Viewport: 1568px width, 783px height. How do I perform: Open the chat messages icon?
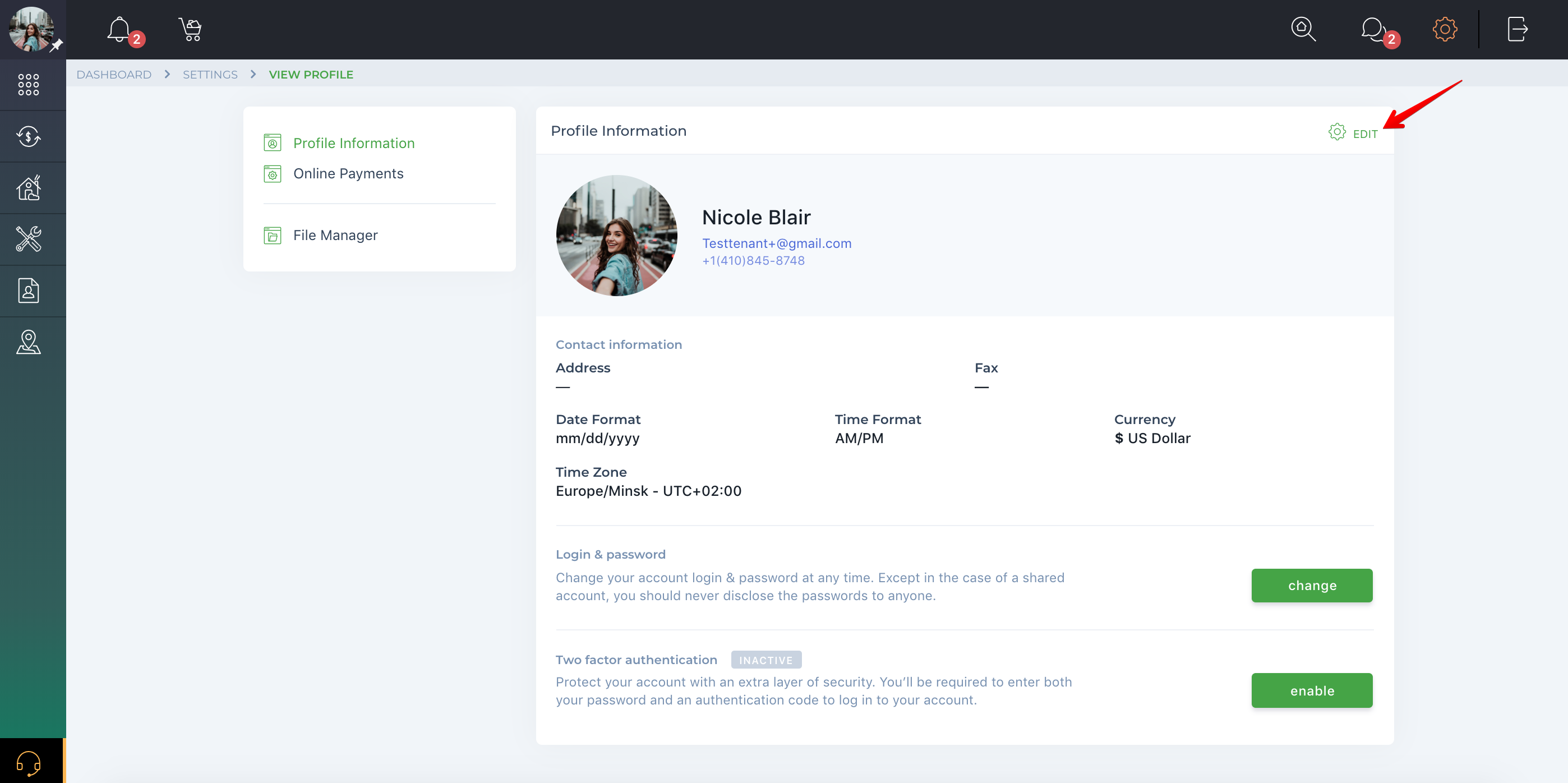1374,29
